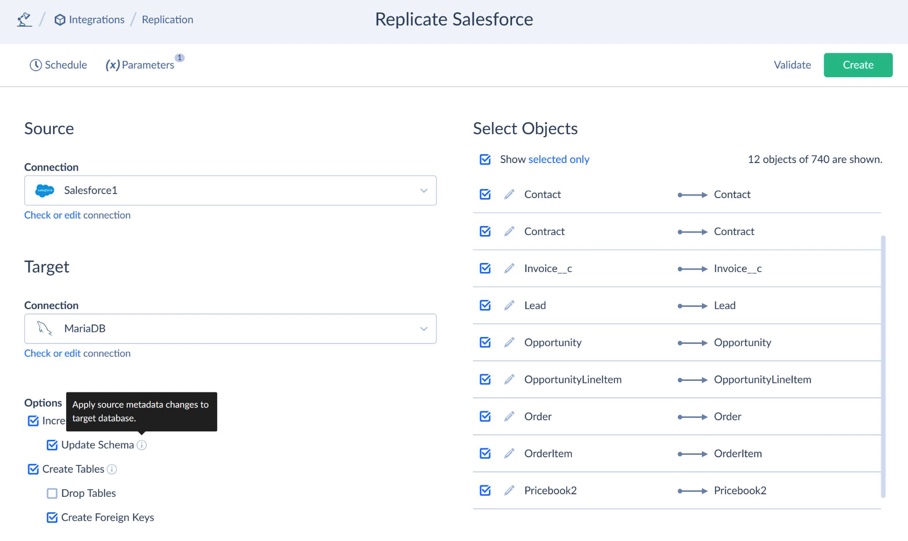
Task: Open the Target connection dropdown chevron
Action: pyautogui.click(x=423, y=329)
